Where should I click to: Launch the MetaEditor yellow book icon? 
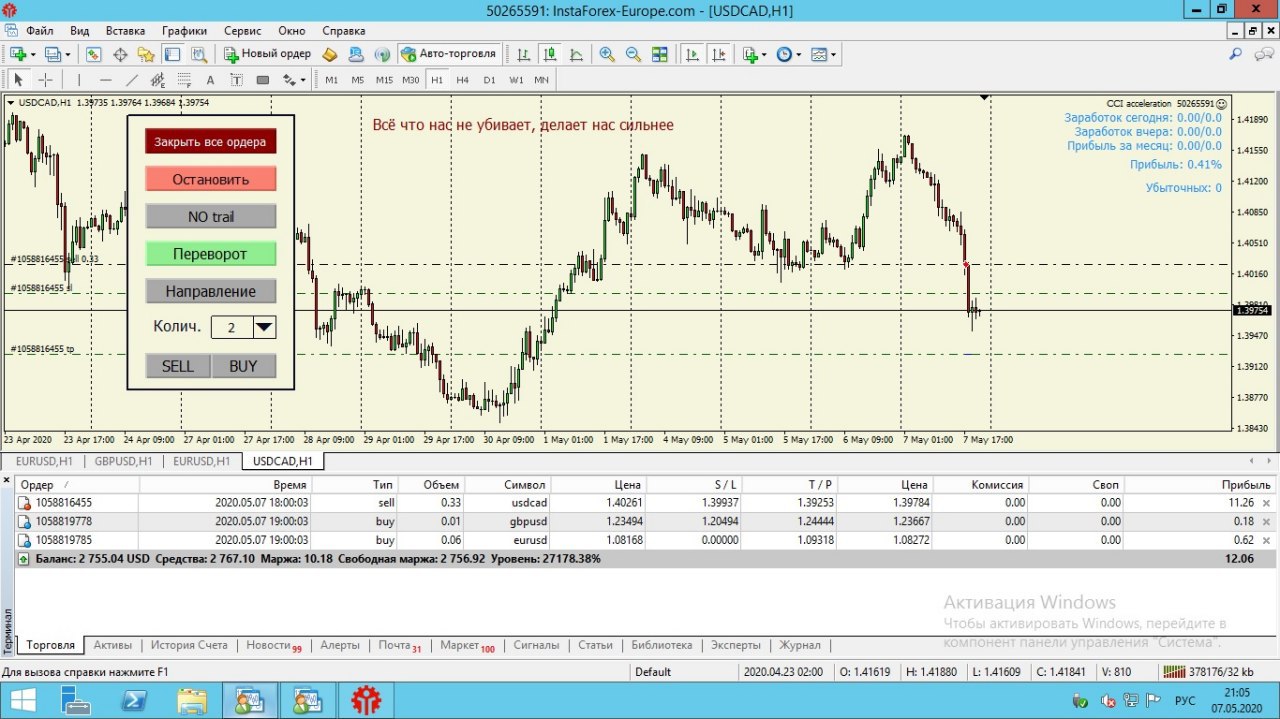[x=330, y=54]
